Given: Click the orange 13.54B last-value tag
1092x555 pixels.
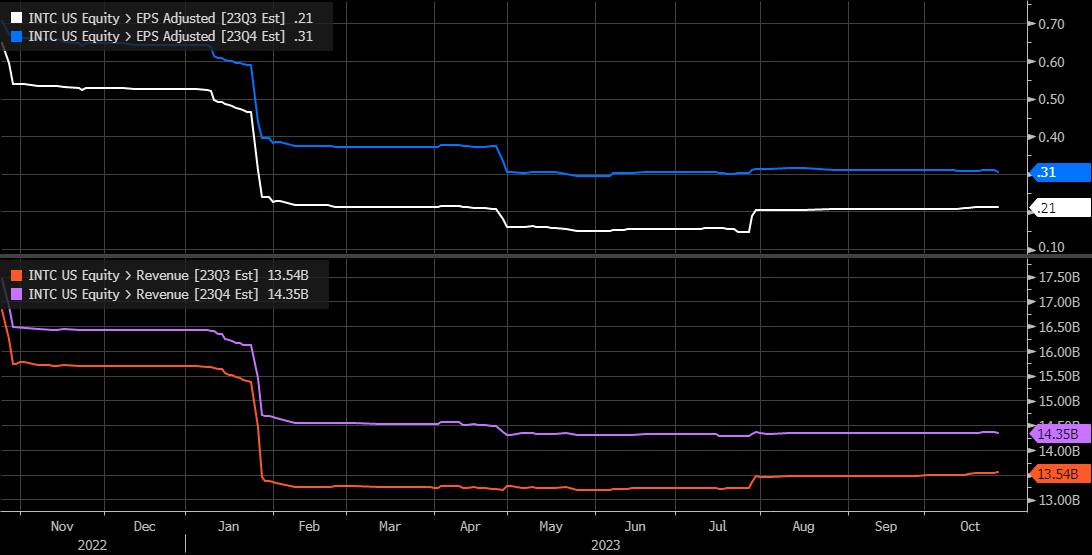Looking at the screenshot, I should coord(1059,474).
